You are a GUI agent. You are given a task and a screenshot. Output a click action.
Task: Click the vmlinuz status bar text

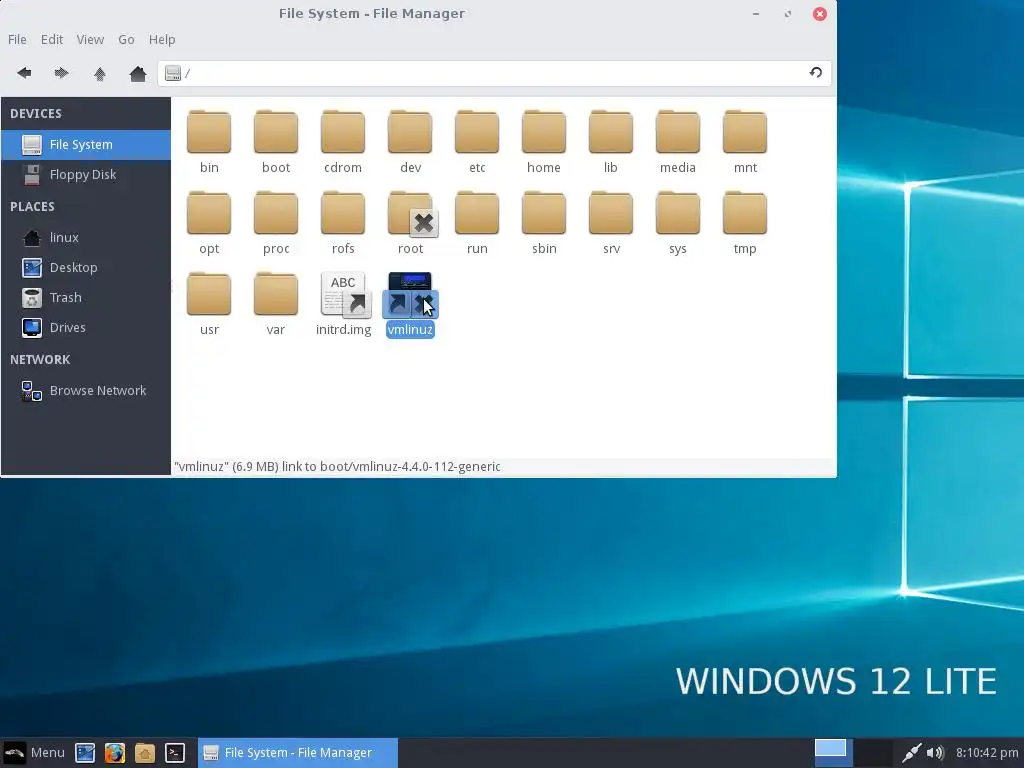pos(337,466)
